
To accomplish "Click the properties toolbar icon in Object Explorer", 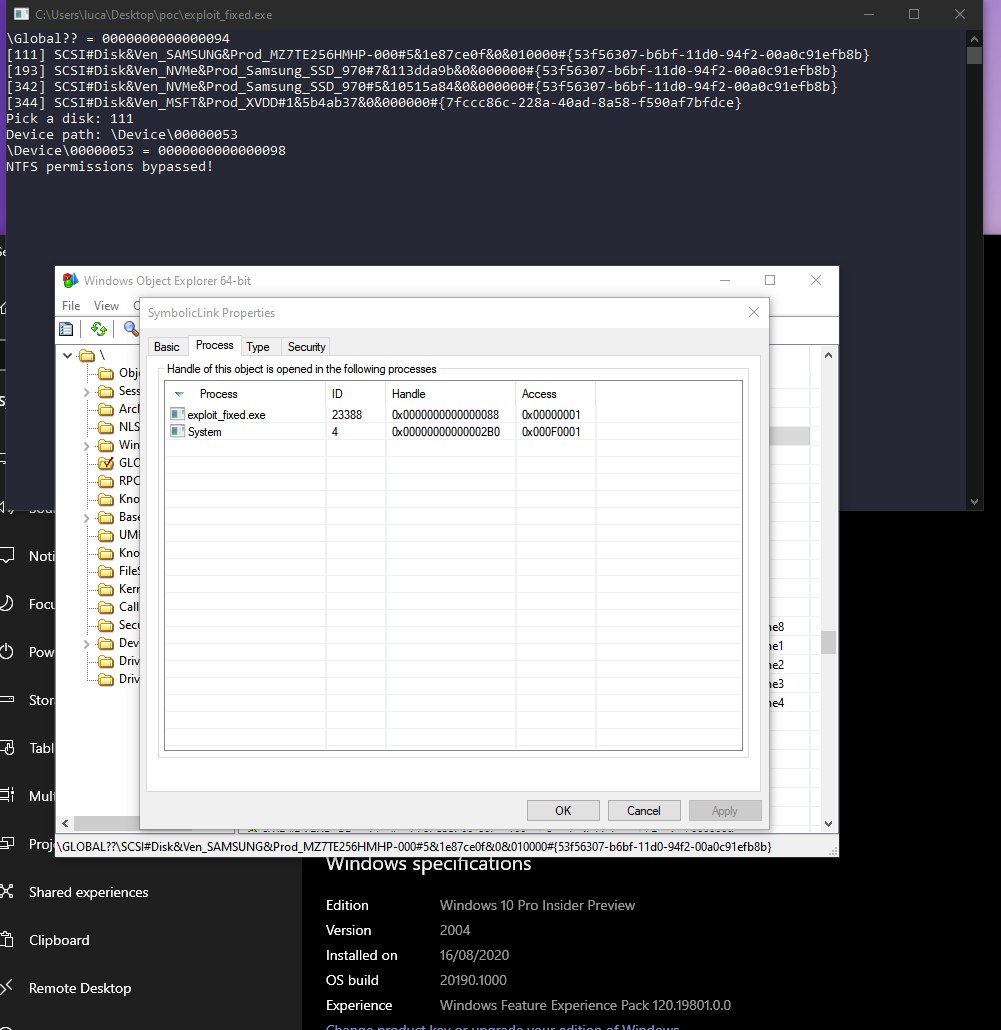I will [66, 329].
